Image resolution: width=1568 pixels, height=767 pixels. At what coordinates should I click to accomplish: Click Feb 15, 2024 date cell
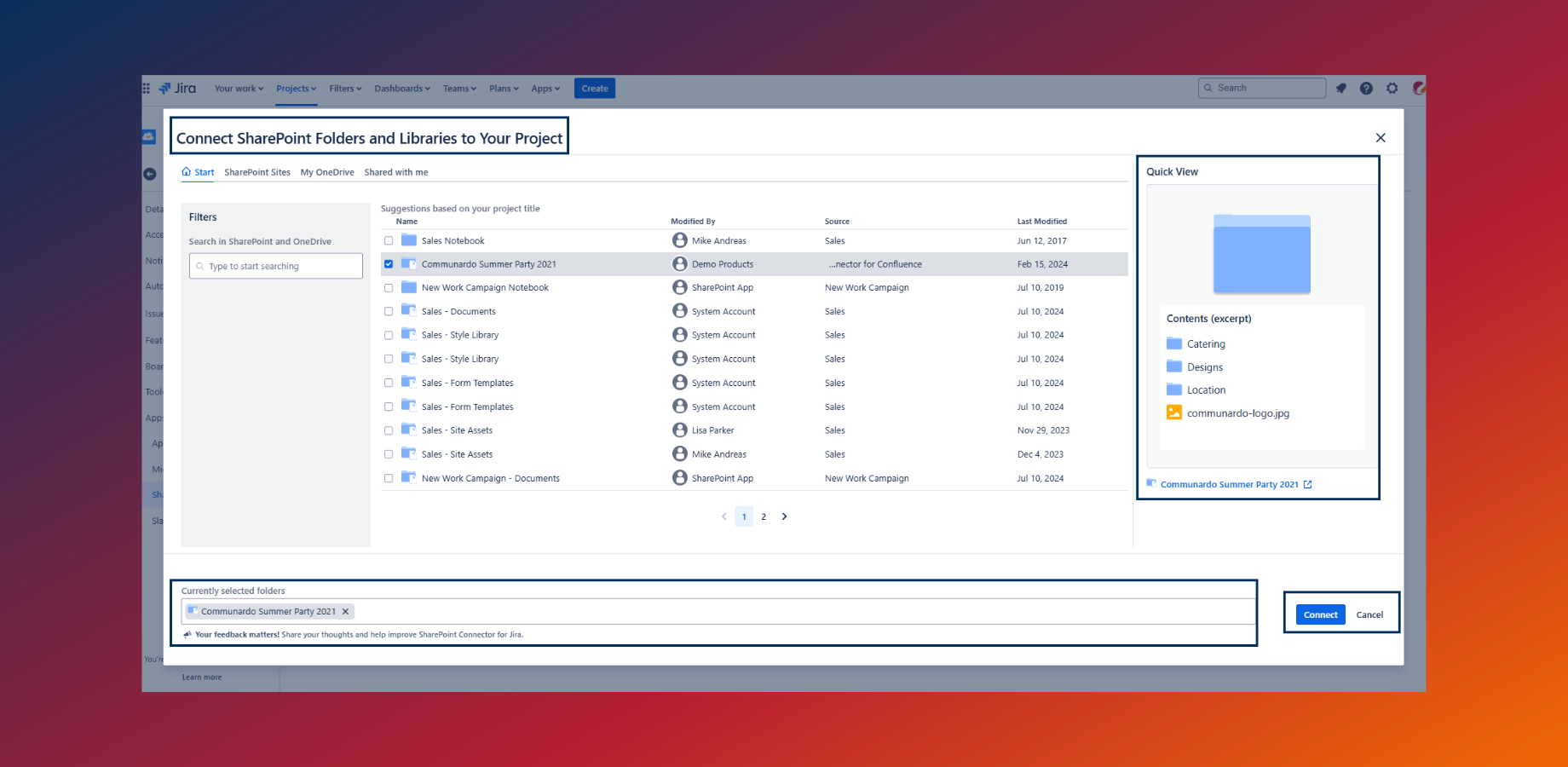click(x=1042, y=264)
